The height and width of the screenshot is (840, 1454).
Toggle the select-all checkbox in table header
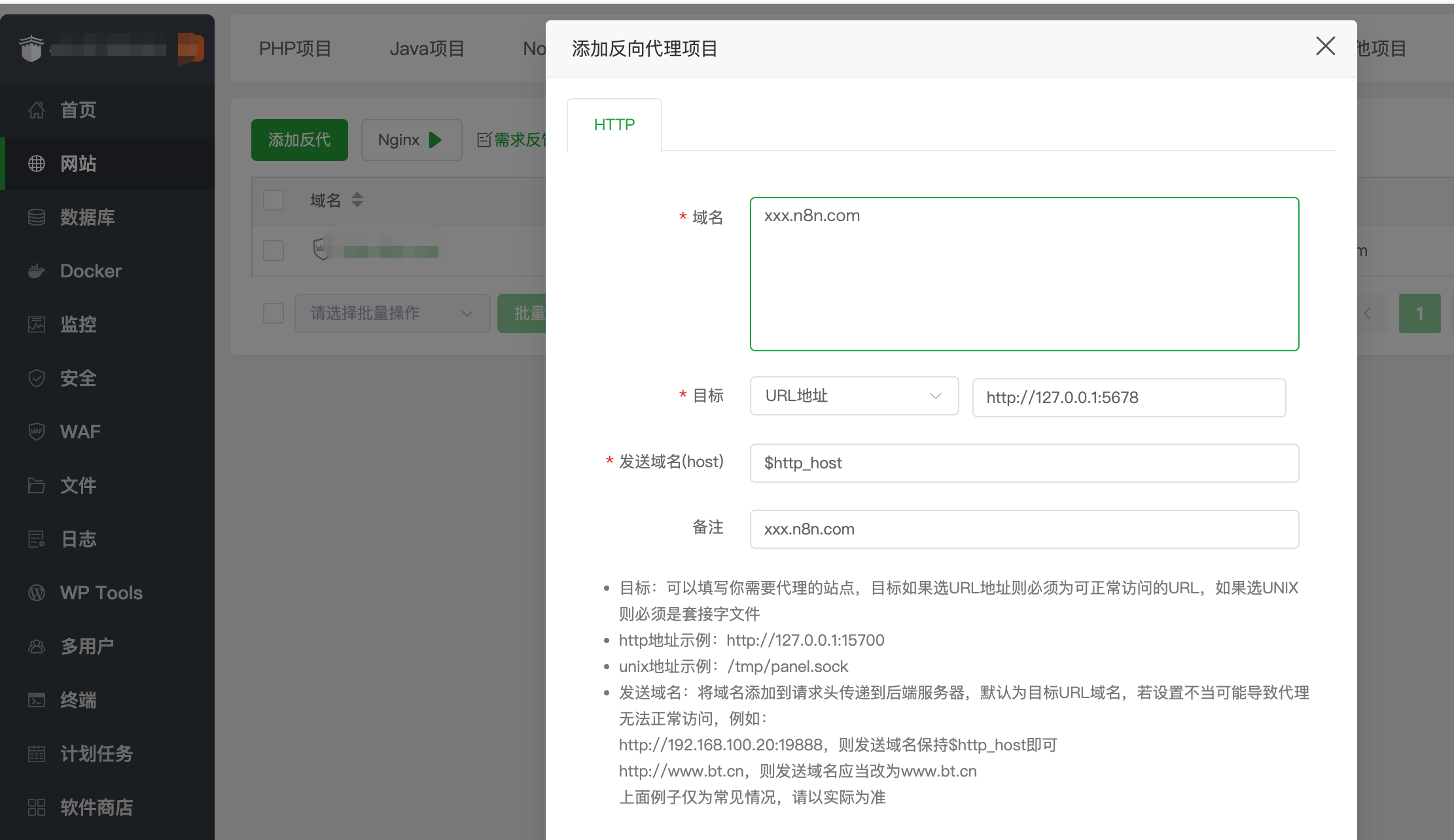point(274,200)
